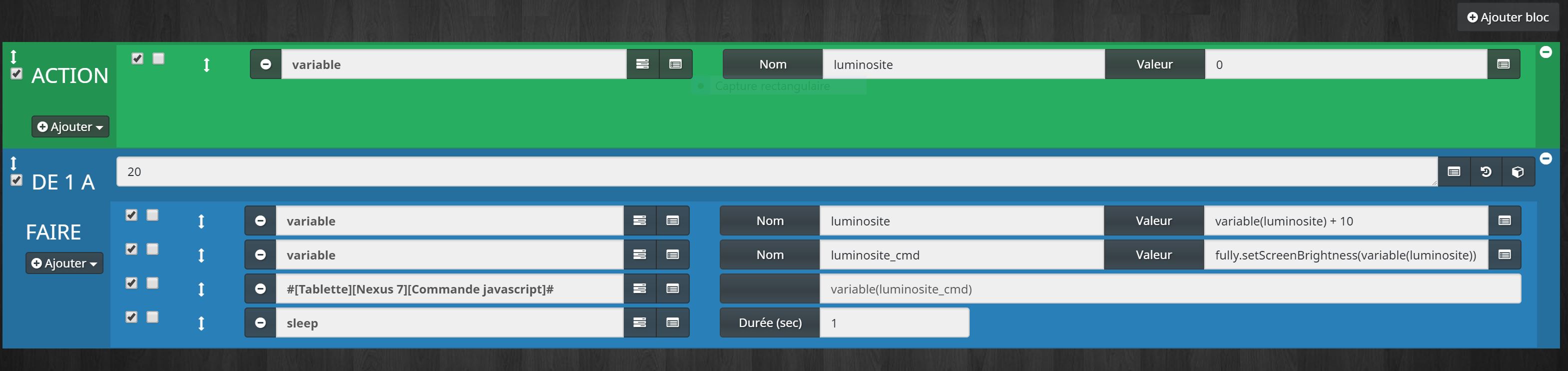
Task: Click command-select icon of sleep row
Action: tap(673, 323)
